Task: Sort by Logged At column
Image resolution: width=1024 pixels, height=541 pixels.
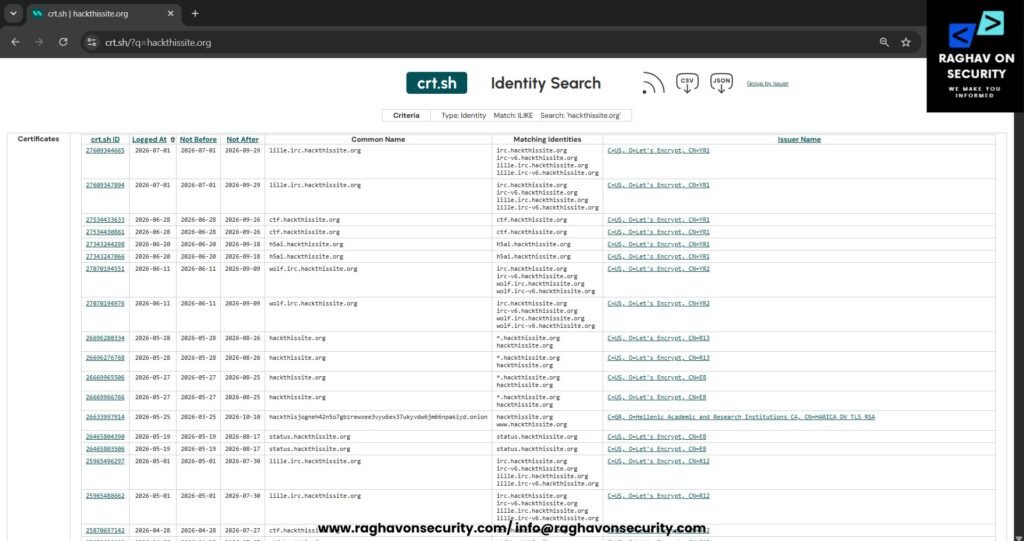Action: [x=150, y=139]
